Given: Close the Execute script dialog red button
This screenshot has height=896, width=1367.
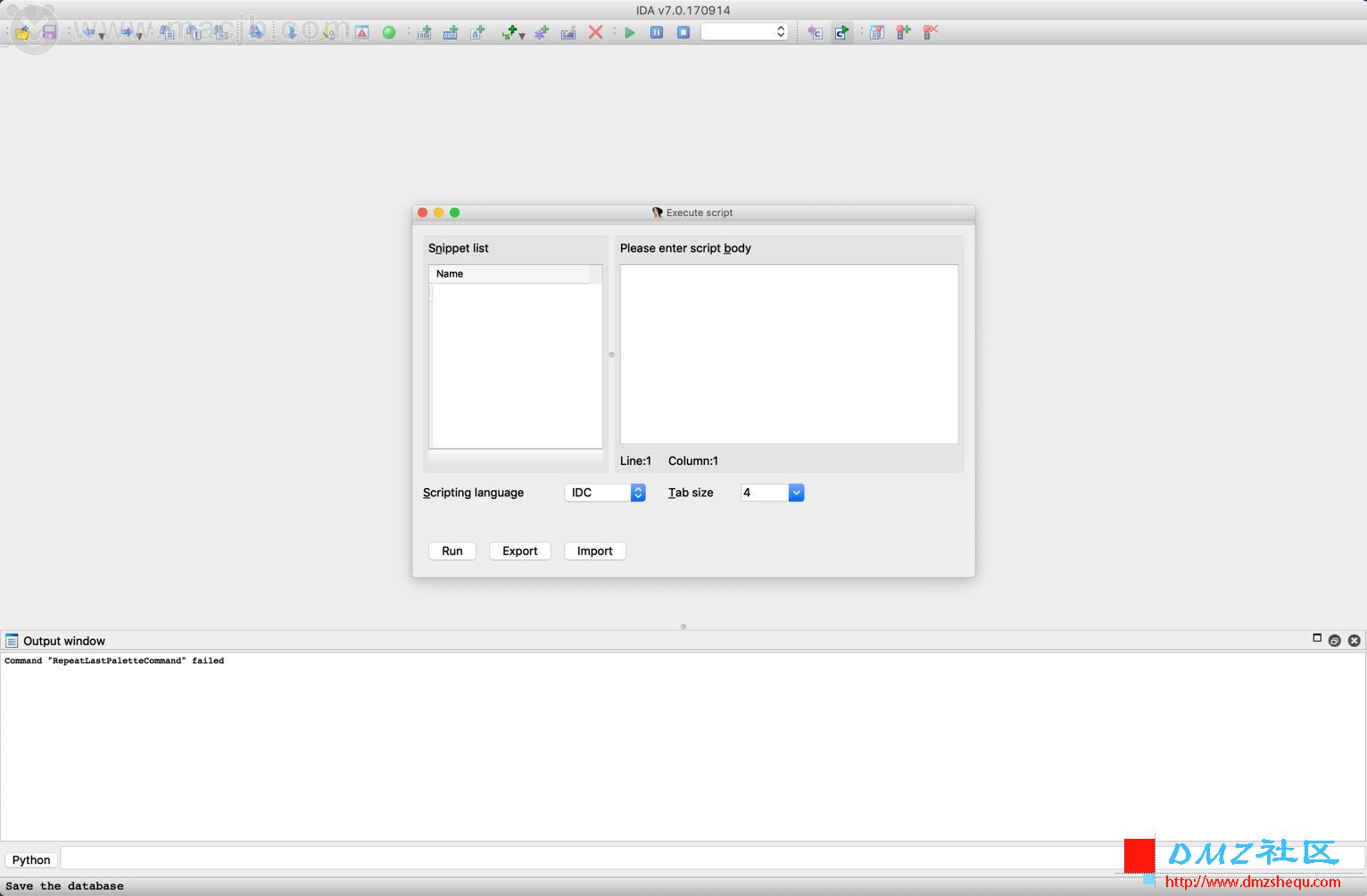Looking at the screenshot, I should point(423,212).
